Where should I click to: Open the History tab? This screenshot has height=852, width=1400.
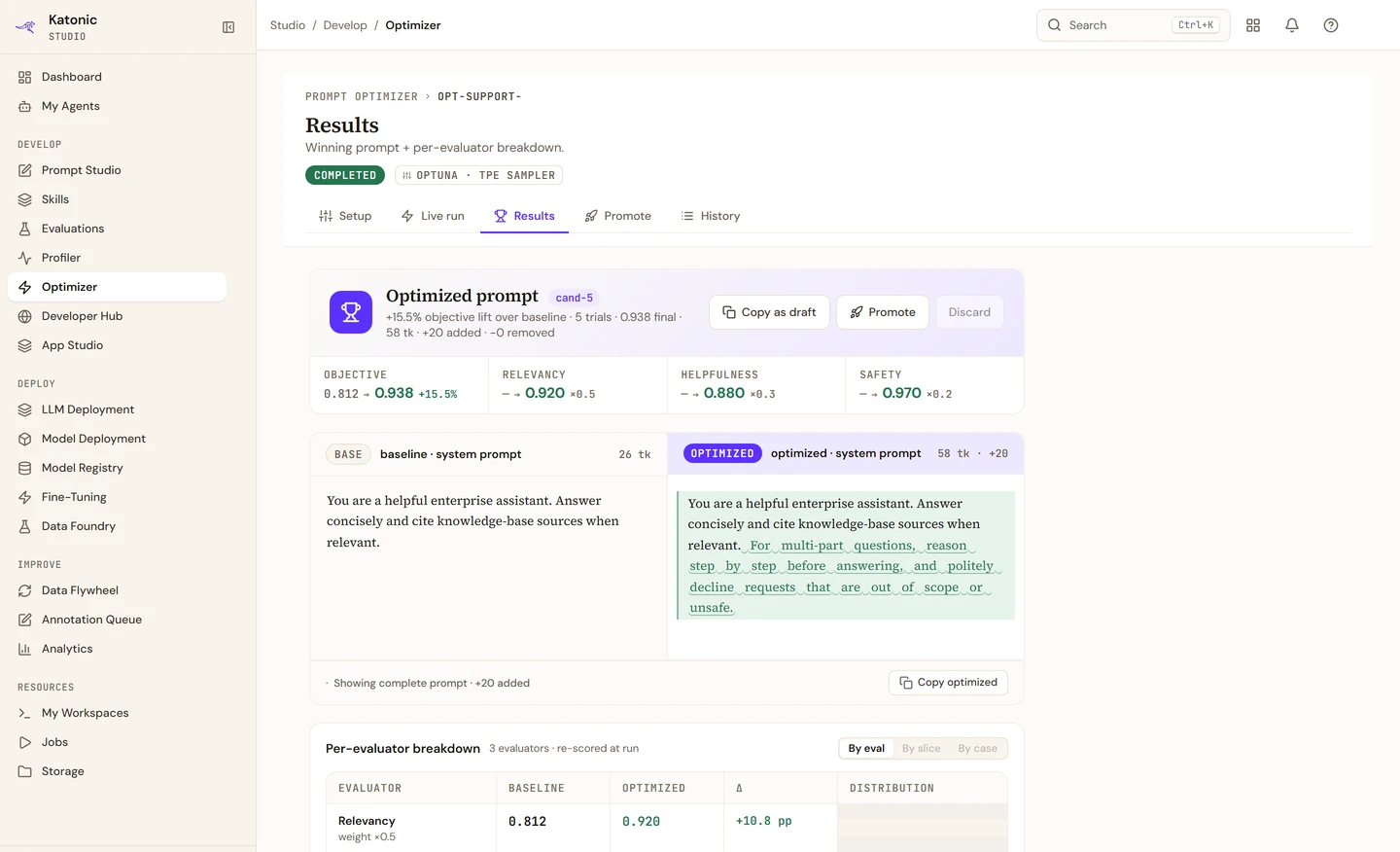click(711, 216)
